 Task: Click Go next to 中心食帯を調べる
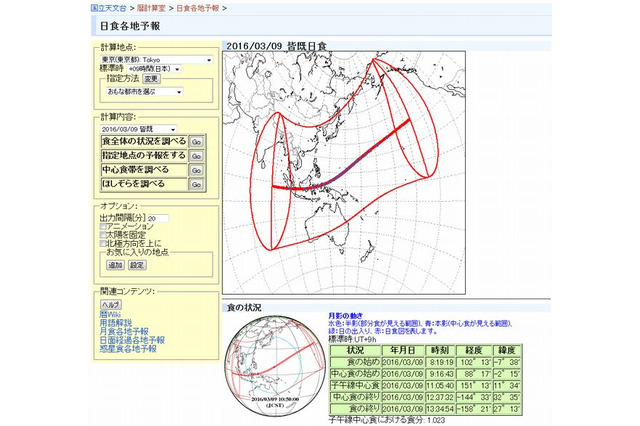click(x=196, y=170)
